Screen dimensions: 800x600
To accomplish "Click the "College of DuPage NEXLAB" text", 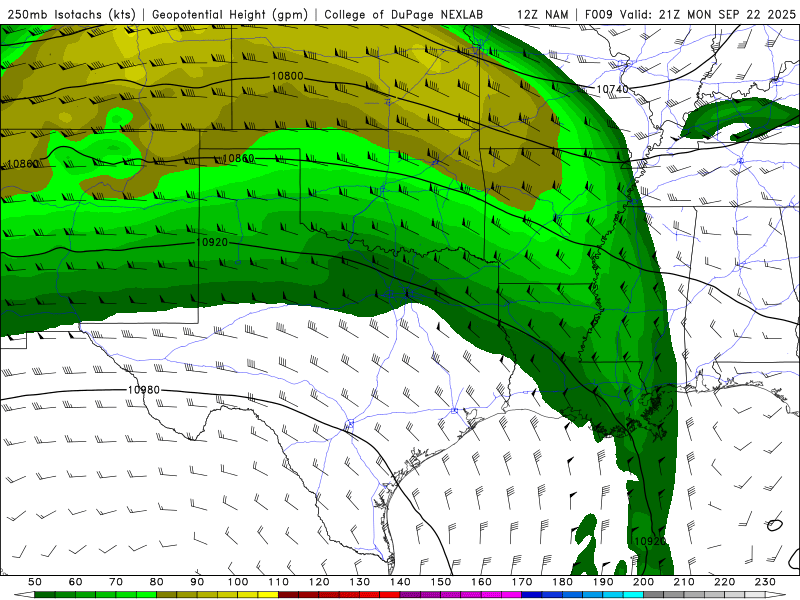I will point(404,14).
